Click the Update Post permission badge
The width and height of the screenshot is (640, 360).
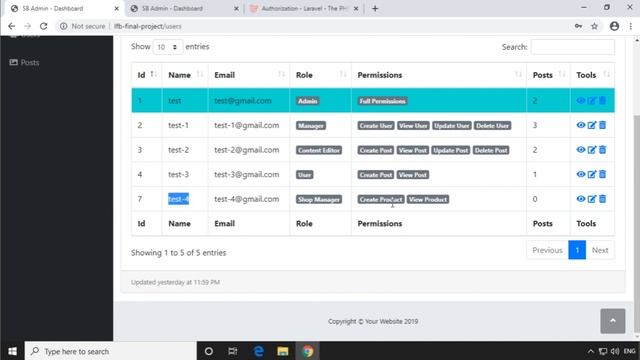pyautogui.click(x=451, y=150)
